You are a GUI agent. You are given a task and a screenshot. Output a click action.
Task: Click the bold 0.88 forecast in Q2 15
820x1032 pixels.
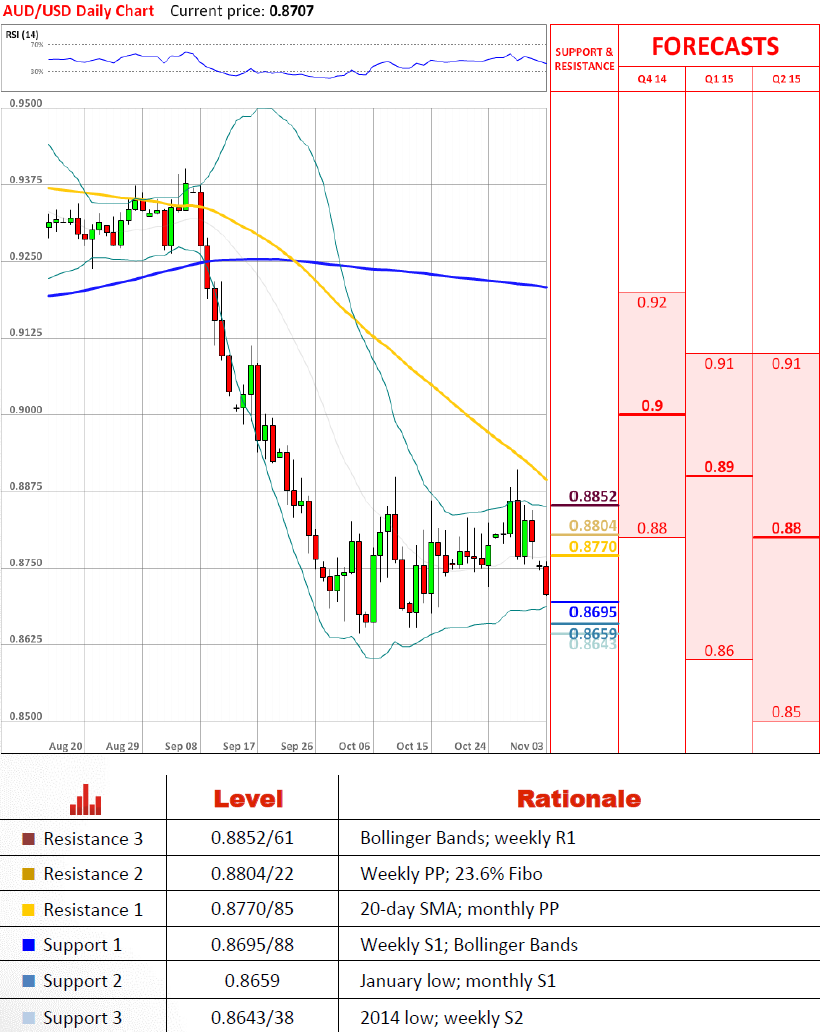coord(786,528)
